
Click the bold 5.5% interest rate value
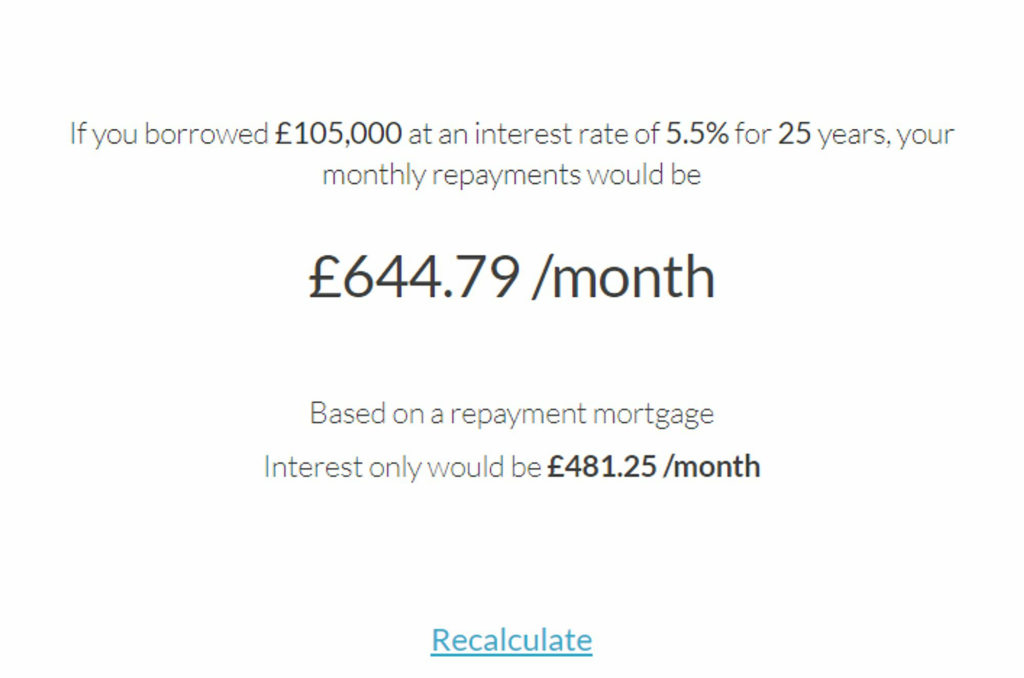[x=697, y=134]
